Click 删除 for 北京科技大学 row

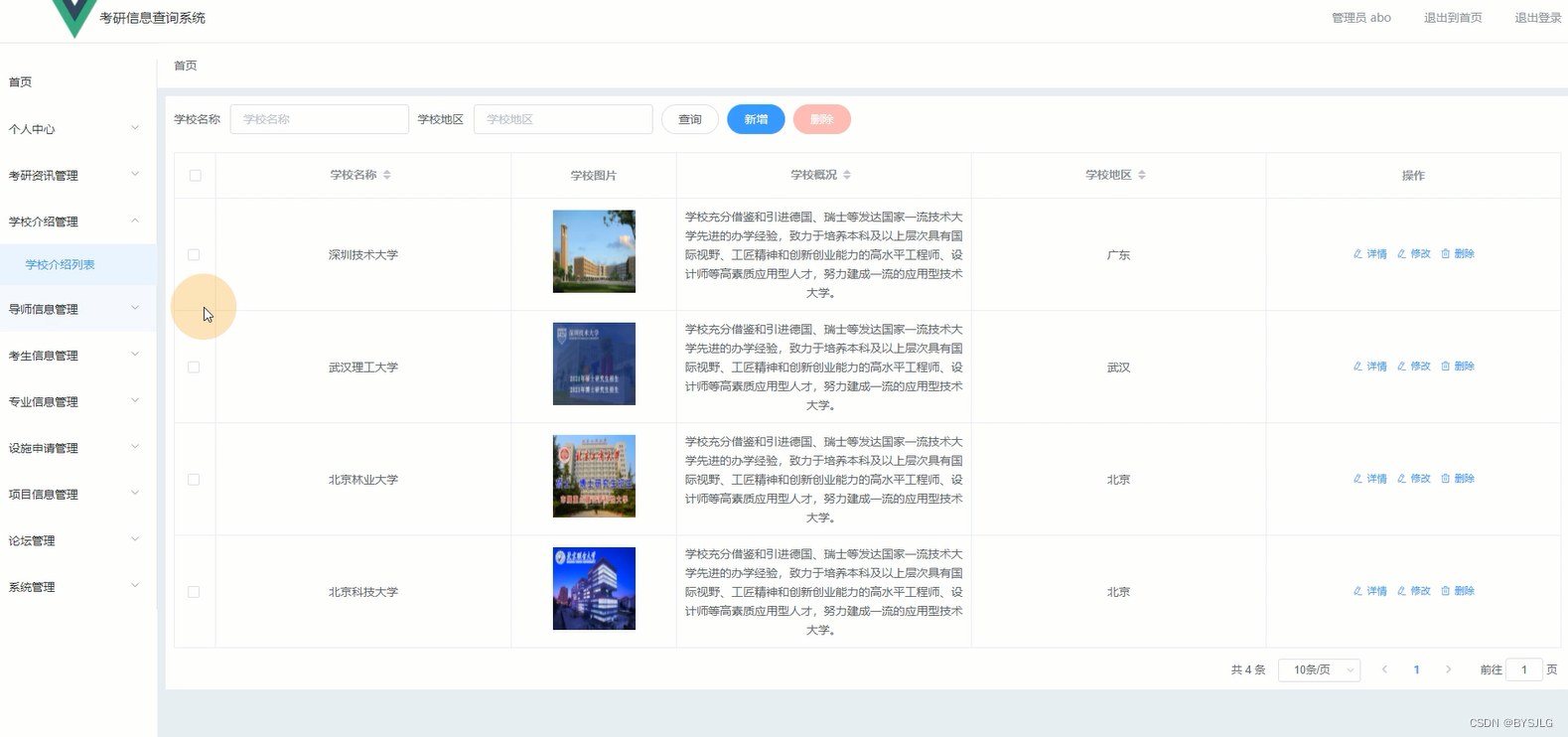point(1458,591)
